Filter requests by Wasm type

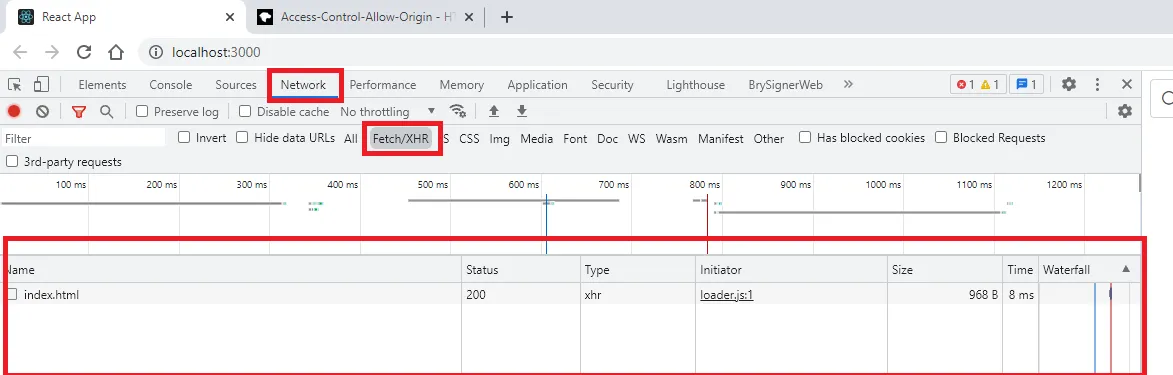[x=672, y=138]
